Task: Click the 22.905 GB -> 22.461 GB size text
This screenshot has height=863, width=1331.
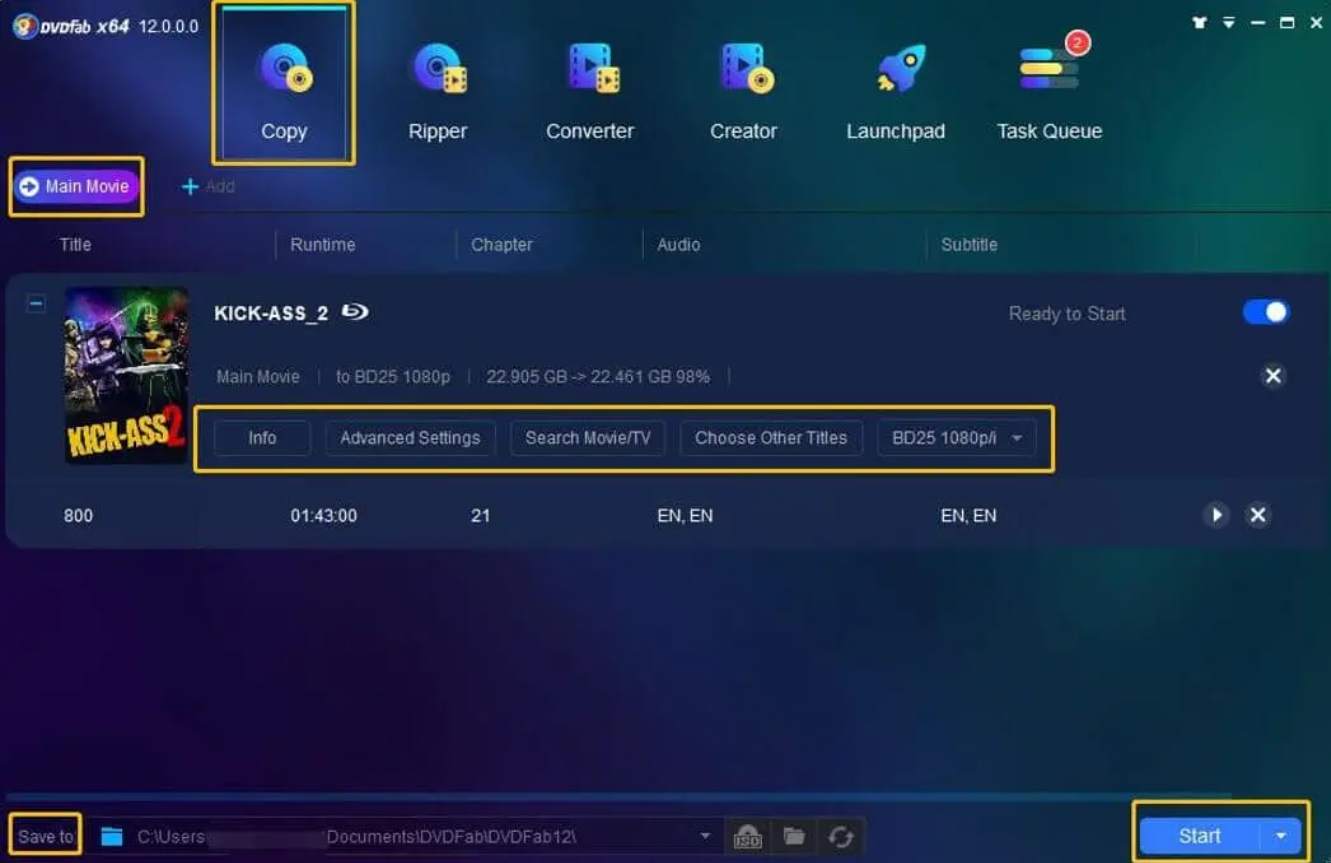Action: (x=598, y=377)
